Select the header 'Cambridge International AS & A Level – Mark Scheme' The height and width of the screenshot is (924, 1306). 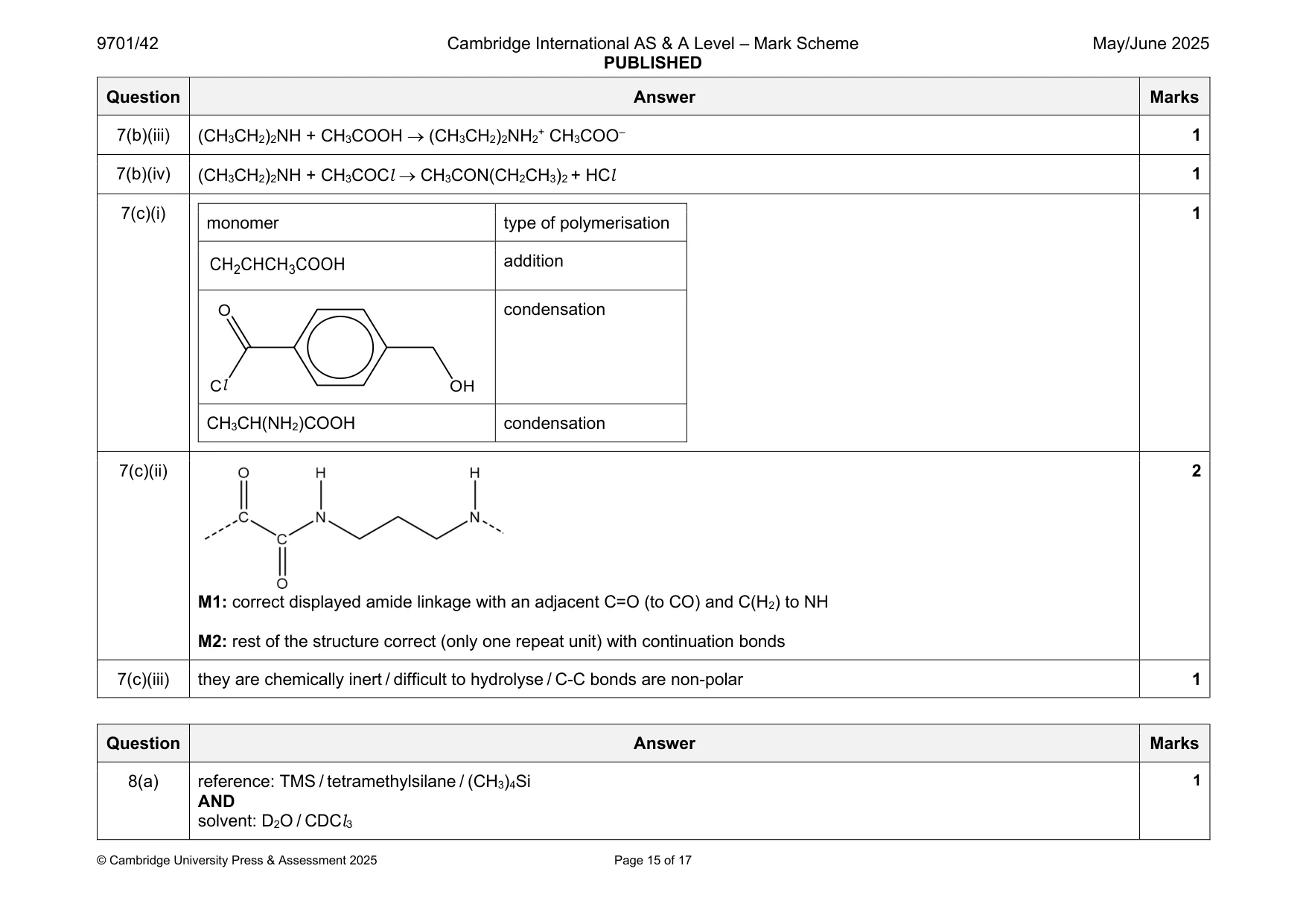pyautogui.click(x=652, y=44)
